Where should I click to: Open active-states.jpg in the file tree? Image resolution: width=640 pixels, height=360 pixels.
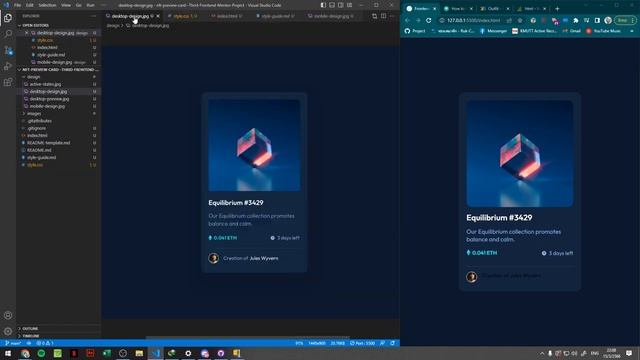click(x=45, y=84)
